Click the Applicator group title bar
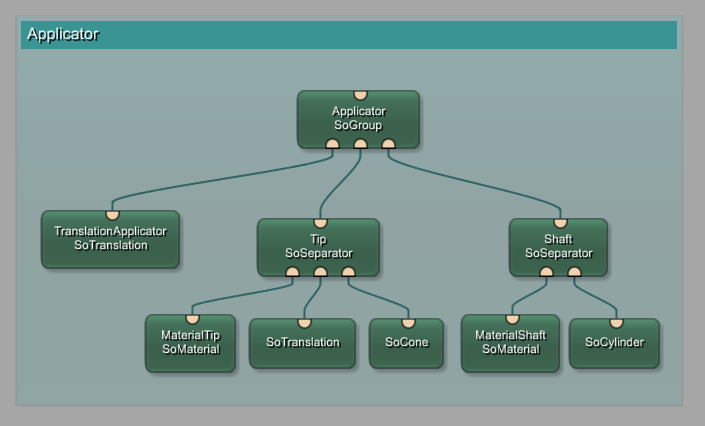The height and width of the screenshot is (426, 705). click(348, 35)
